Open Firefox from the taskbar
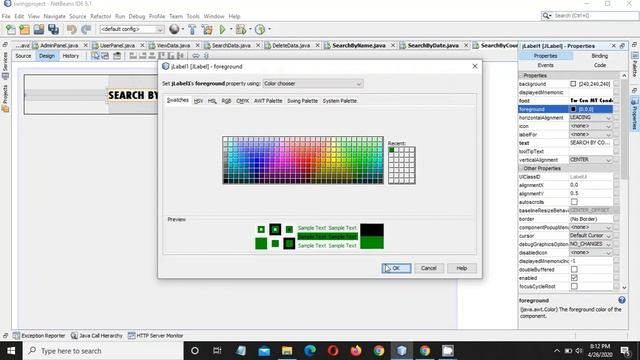 pos(356,351)
